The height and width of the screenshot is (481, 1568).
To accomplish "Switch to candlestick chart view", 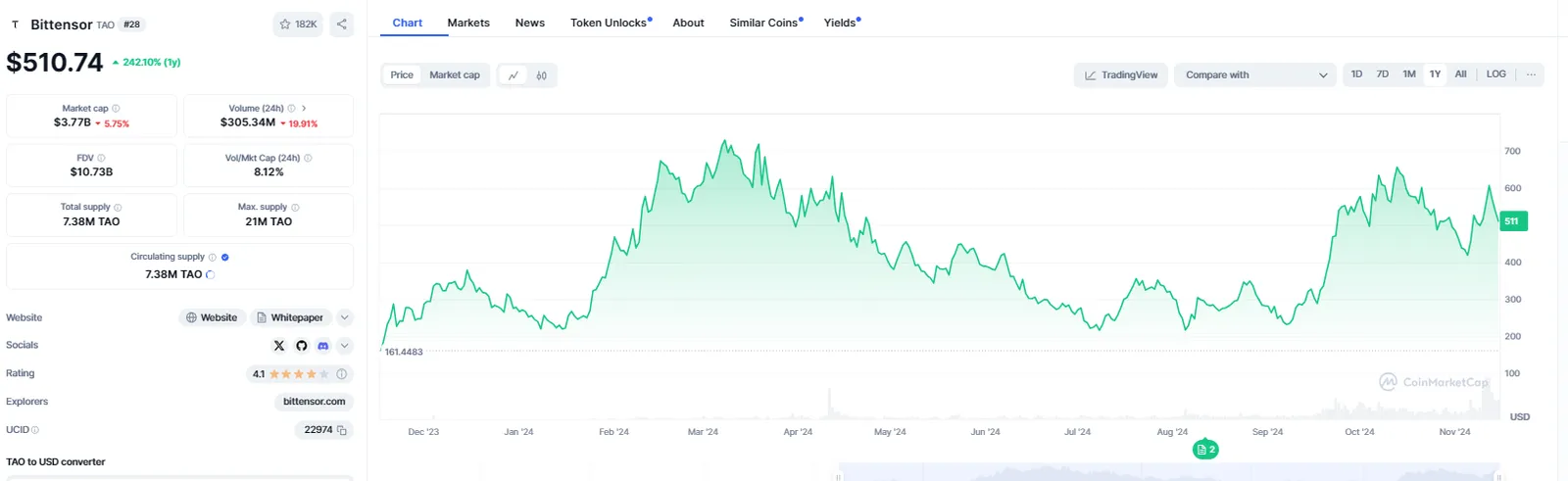I will 541,75.
